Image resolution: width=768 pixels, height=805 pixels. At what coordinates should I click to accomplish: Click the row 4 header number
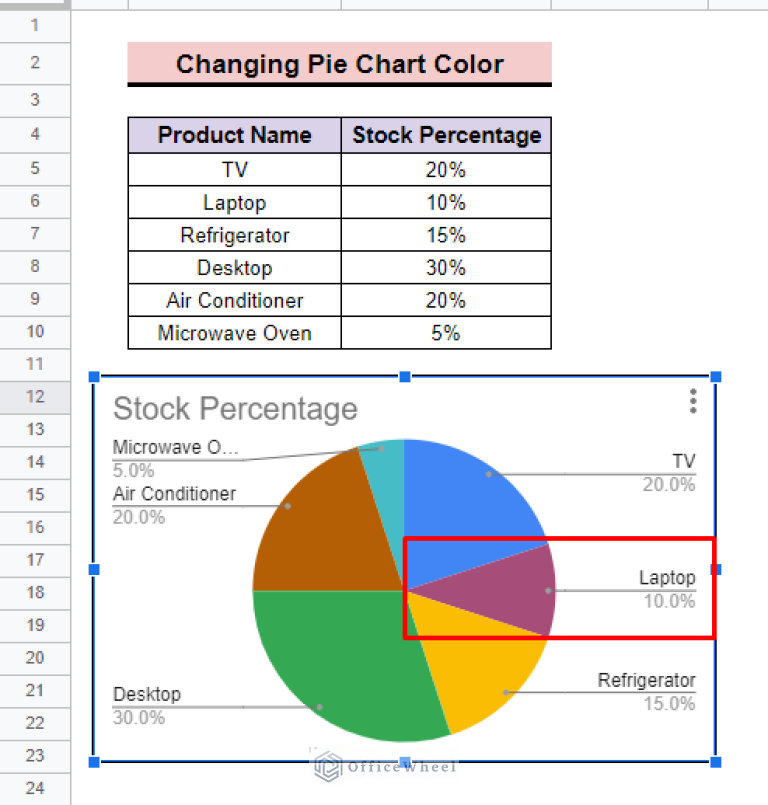[x=35, y=135]
